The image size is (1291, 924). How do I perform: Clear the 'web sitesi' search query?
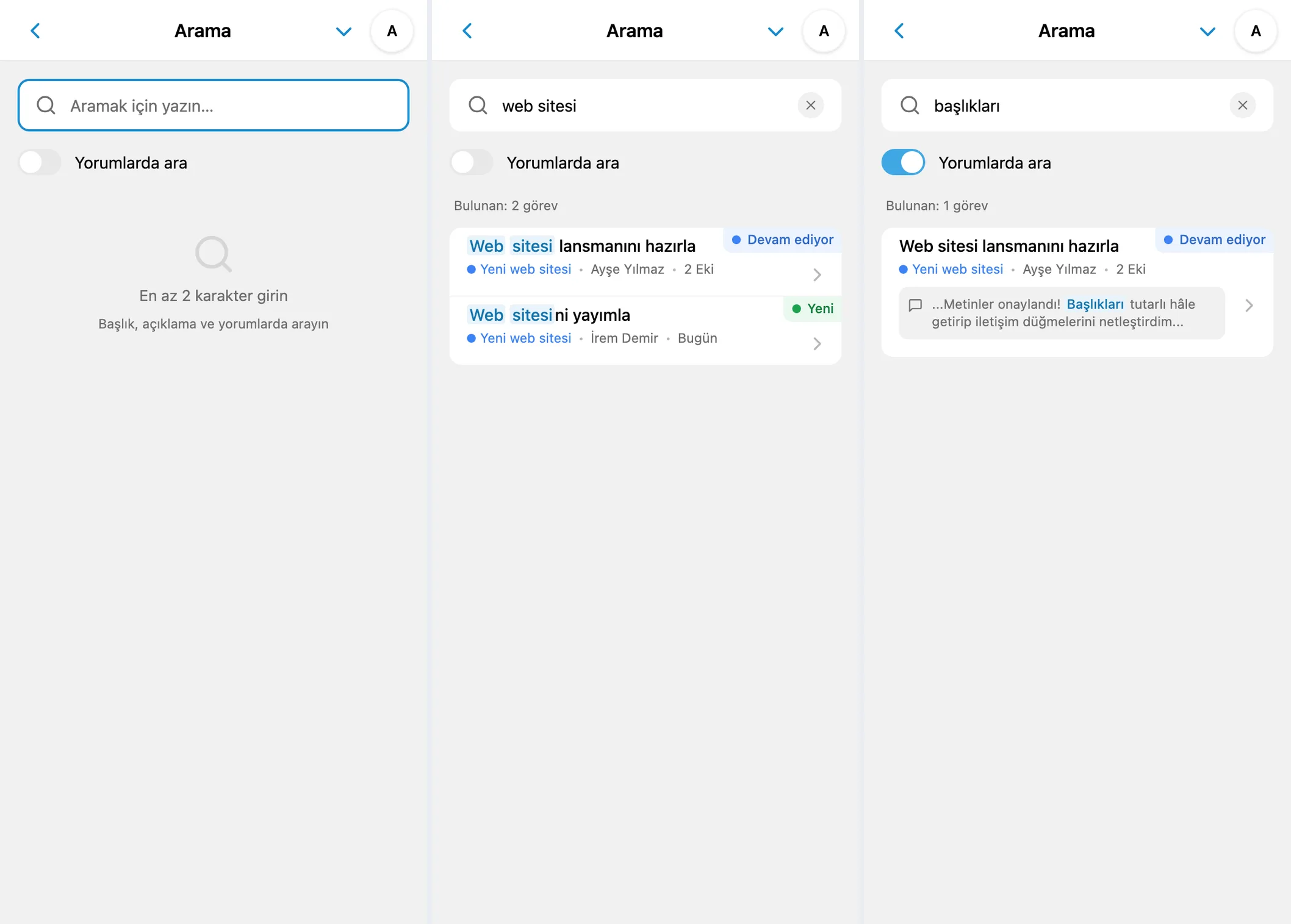811,106
